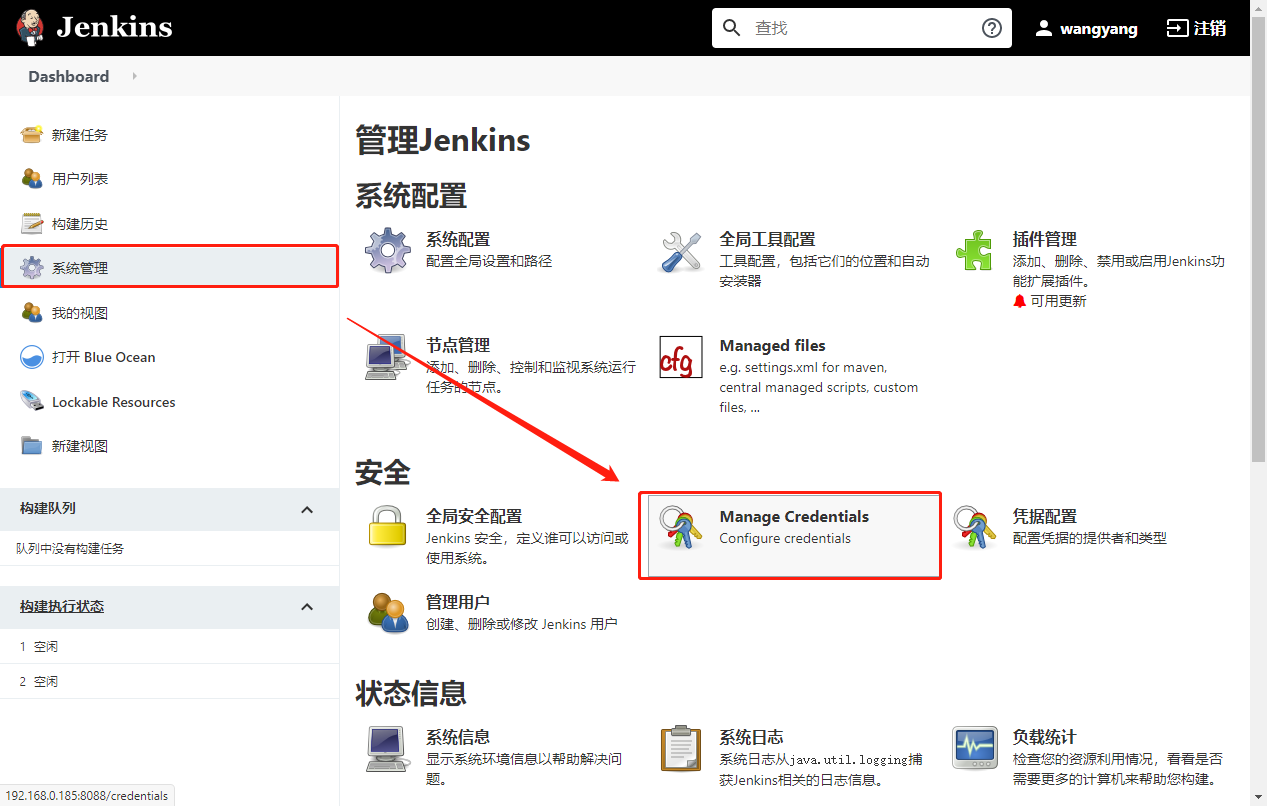Image resolution: width=1267 pixels, height=806 pixels.
Task: Click the 可用更新 red bell icon
Action: pyautogui.click(x=1020, y=301)
